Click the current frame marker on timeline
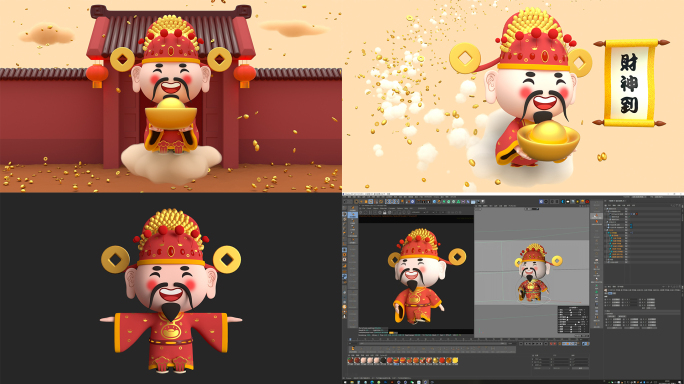684x384 pixels. [350, 339]
